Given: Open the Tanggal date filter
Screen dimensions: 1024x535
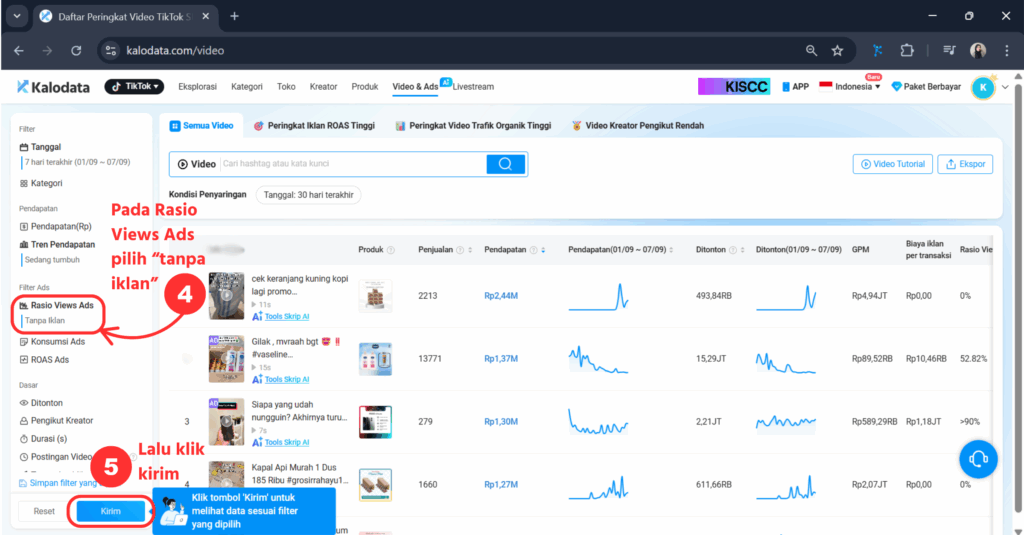Looking at the screenshot, I should pos(40,147).
